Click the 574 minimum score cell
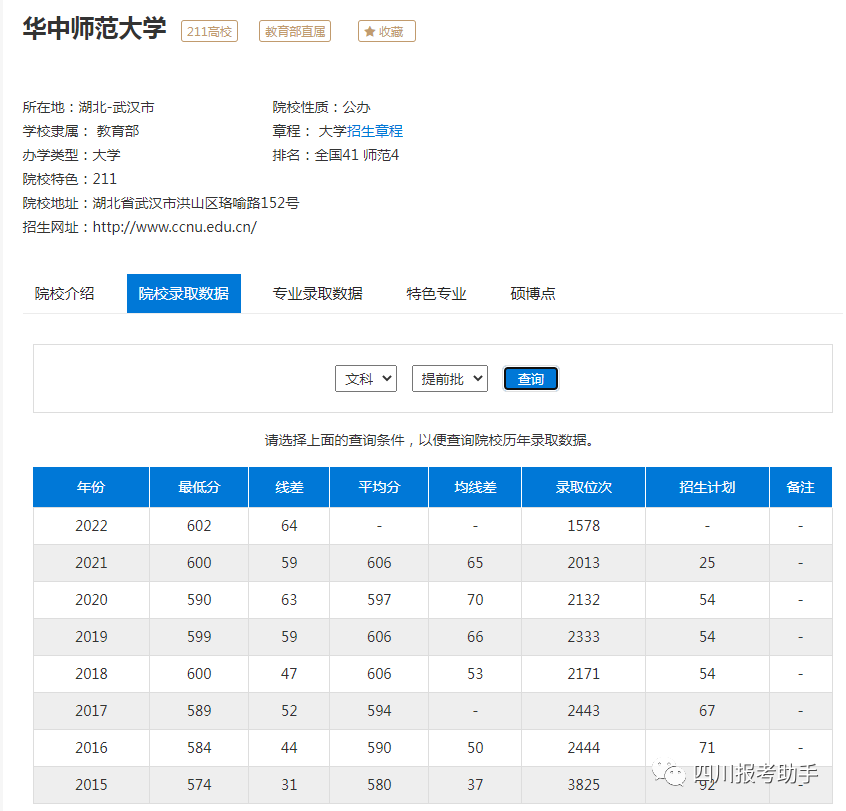 point(199,785)
